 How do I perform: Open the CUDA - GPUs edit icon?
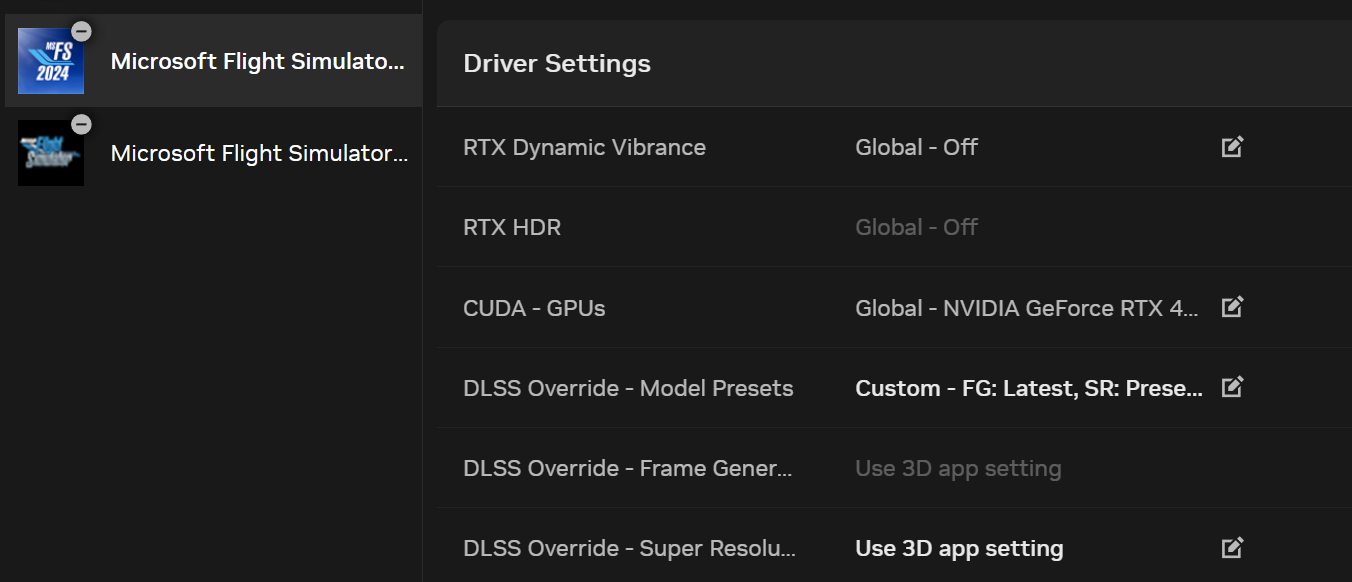pos(1232,307)
